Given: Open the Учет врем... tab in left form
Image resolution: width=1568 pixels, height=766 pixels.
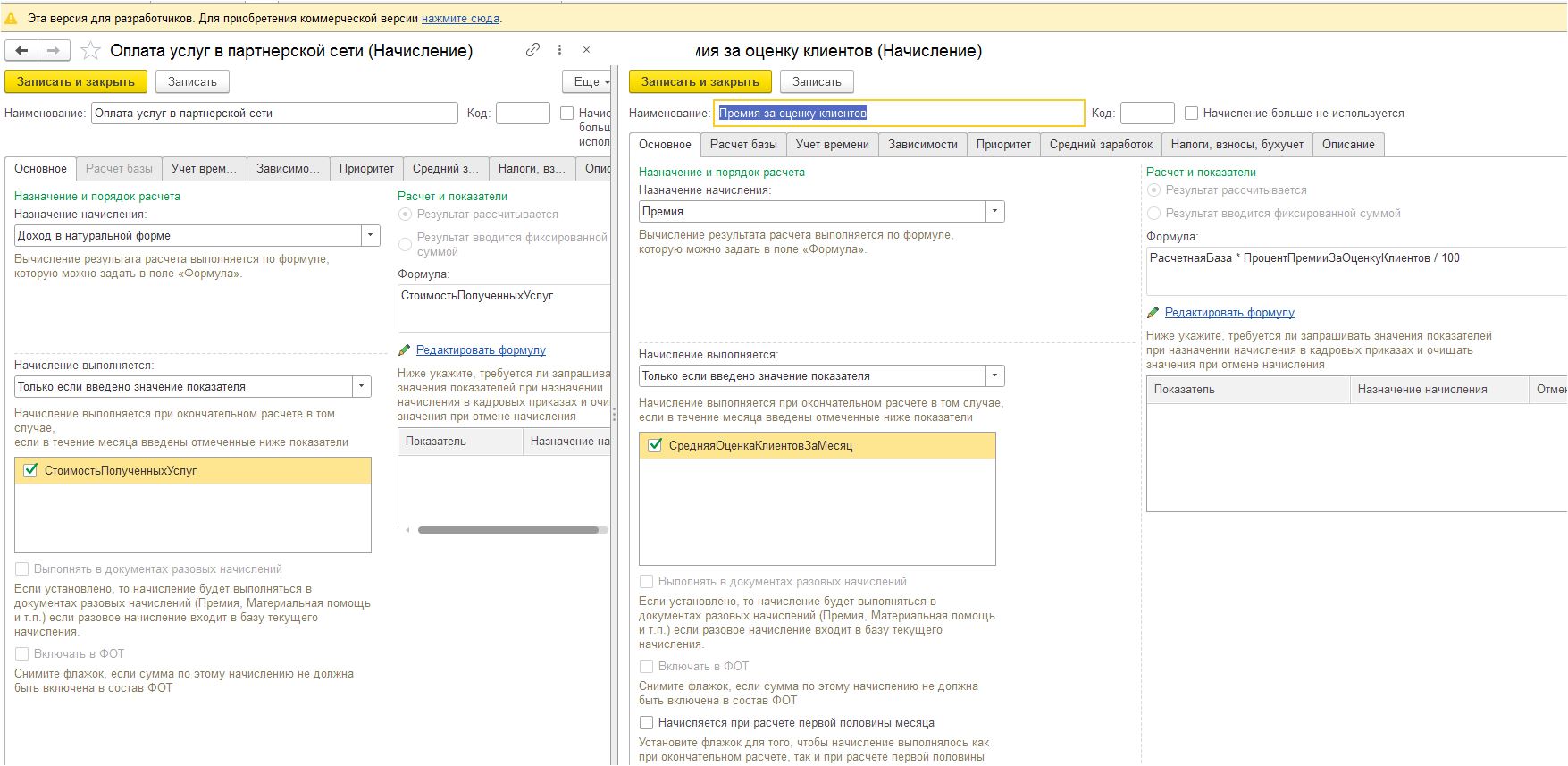Looking at the screenshot, I should point(205,169).
